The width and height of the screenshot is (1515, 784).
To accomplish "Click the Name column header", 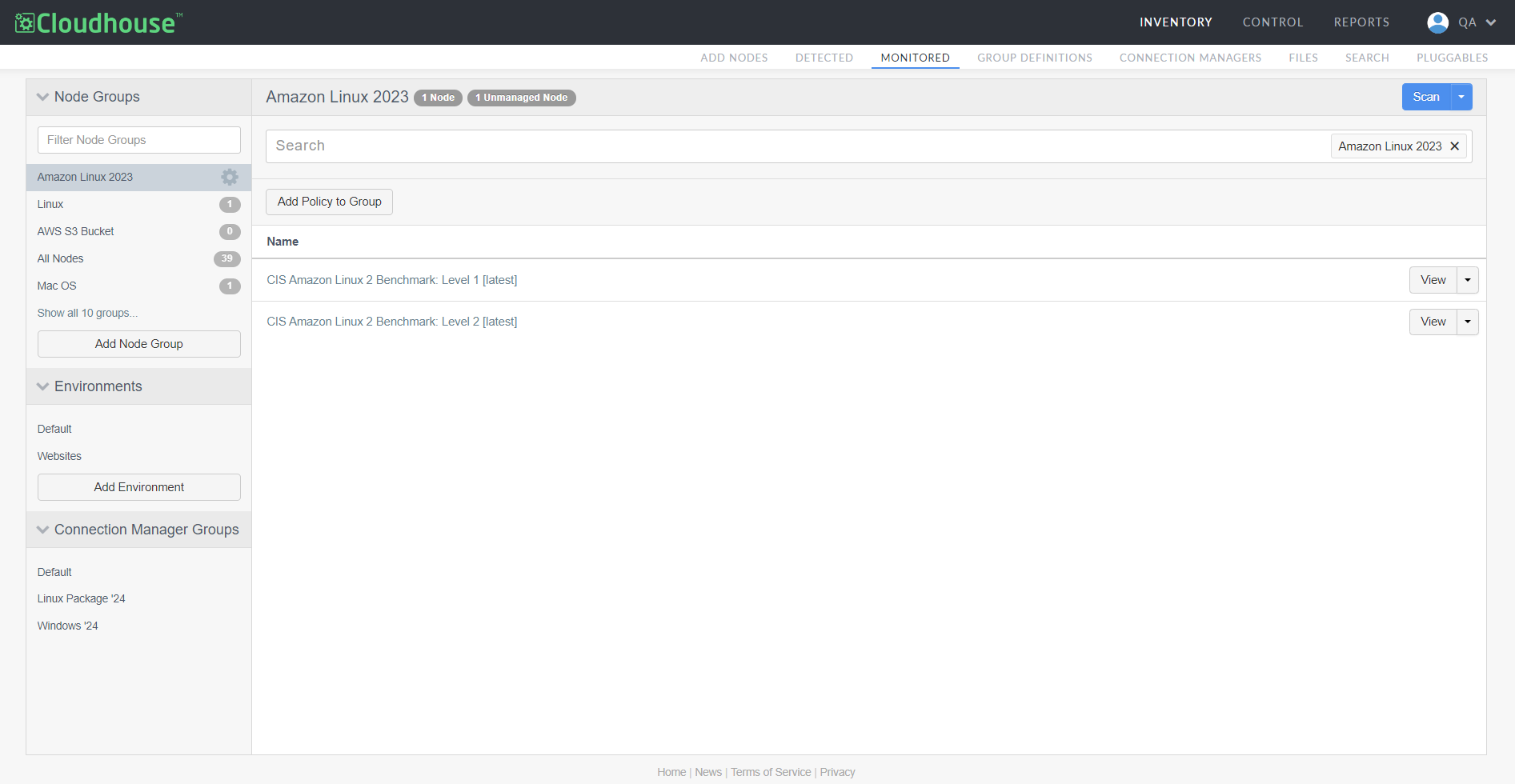I will click(283, 242).
